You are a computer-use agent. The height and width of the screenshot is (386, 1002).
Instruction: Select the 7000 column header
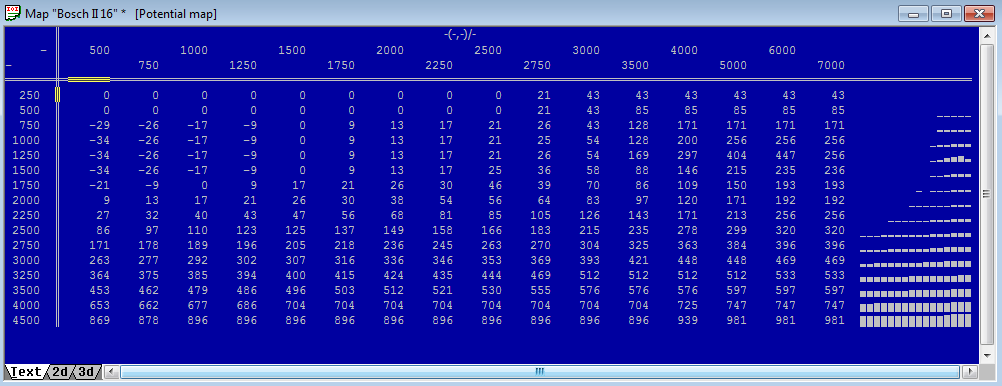click(830, 65)
